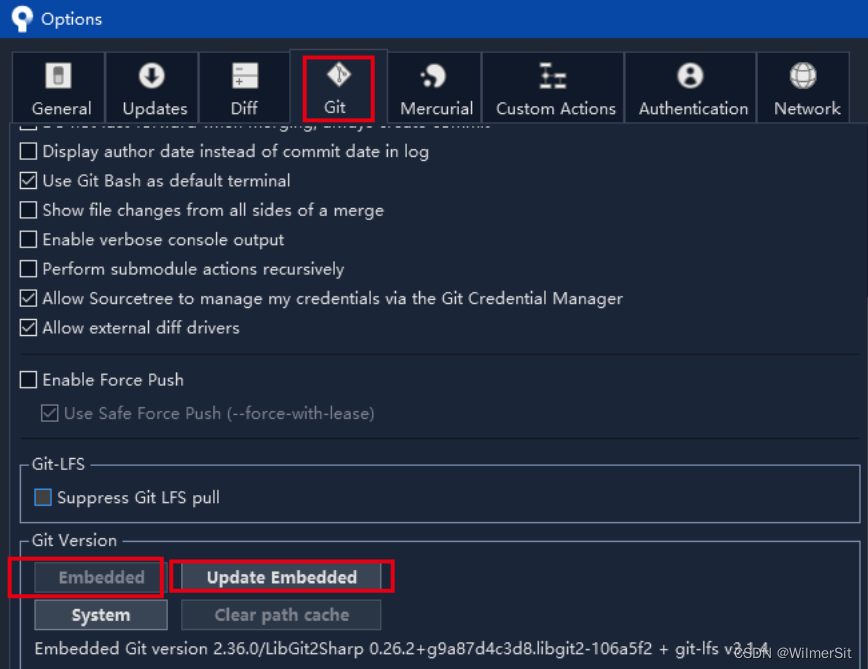This screenshot has width=868, height=669.
Task: Check Suppress Git LFS pull
Action: [x=43, y=497]
